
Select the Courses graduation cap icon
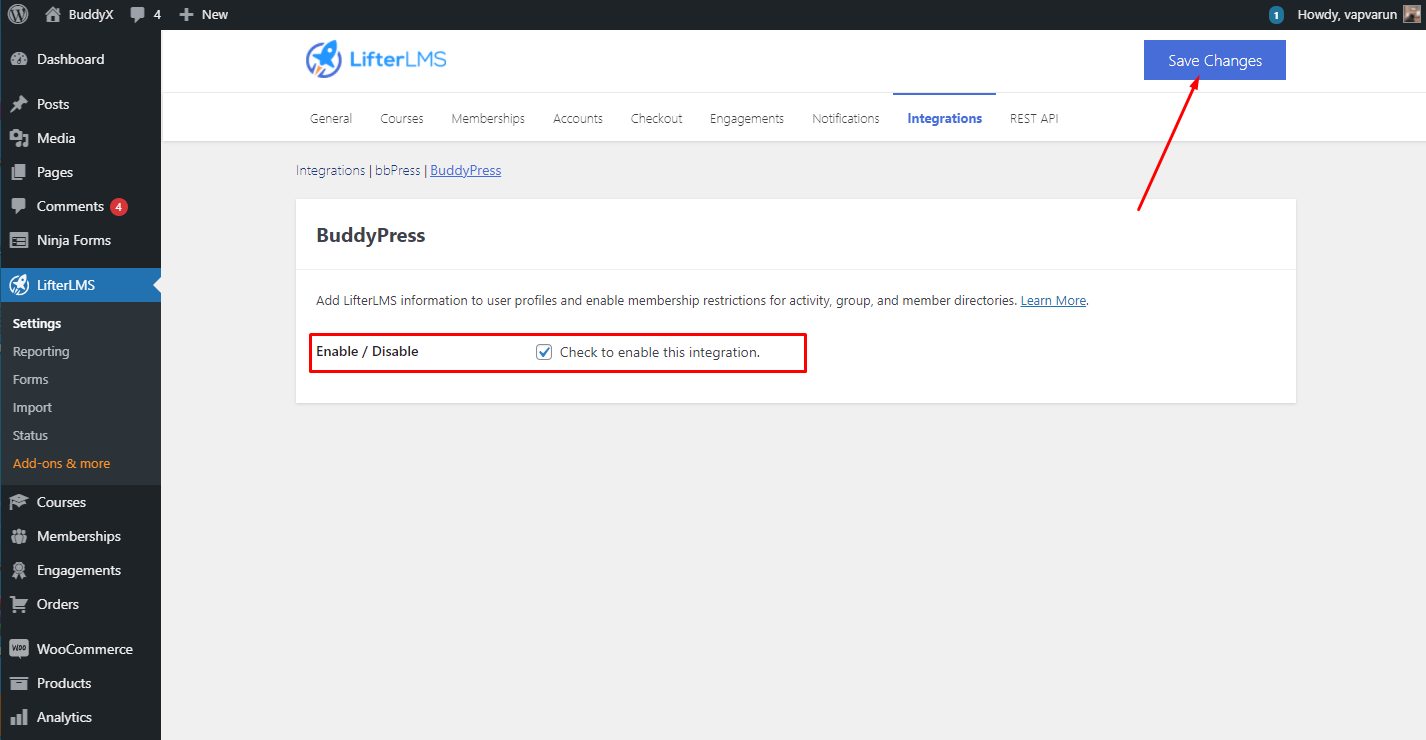(21, 502)
